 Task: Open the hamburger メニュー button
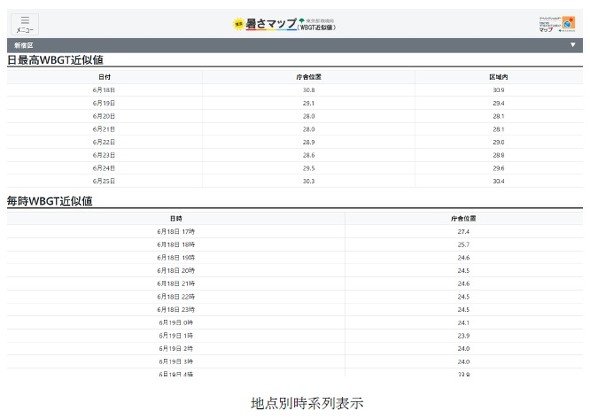(25, 24)
